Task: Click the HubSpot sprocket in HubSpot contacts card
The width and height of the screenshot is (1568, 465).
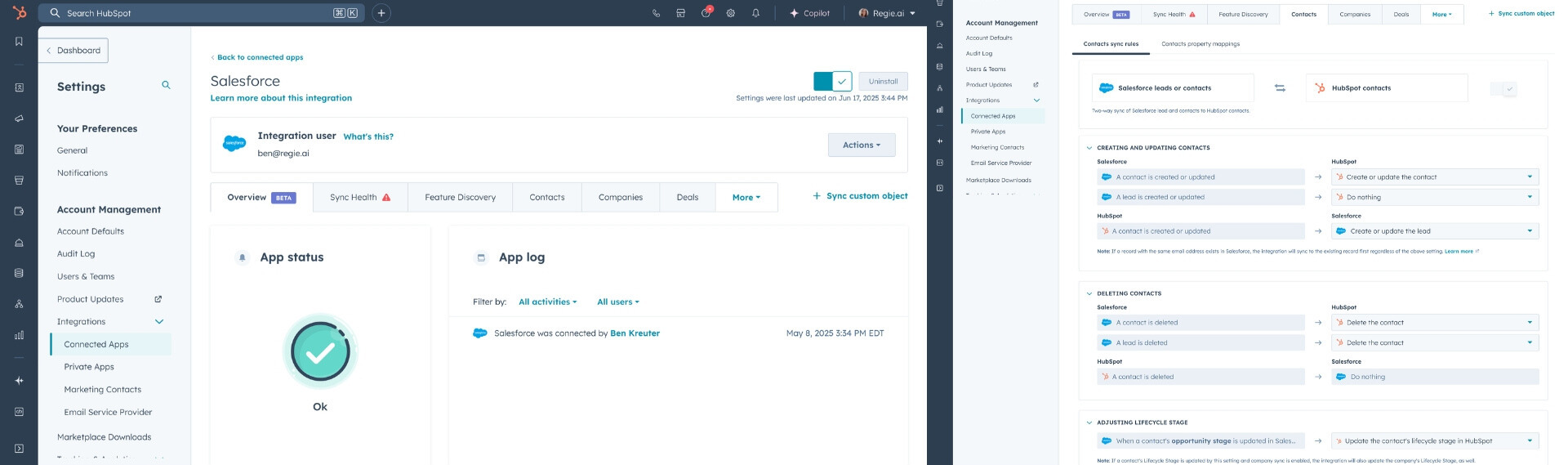Action: [x=1320, y=88]
